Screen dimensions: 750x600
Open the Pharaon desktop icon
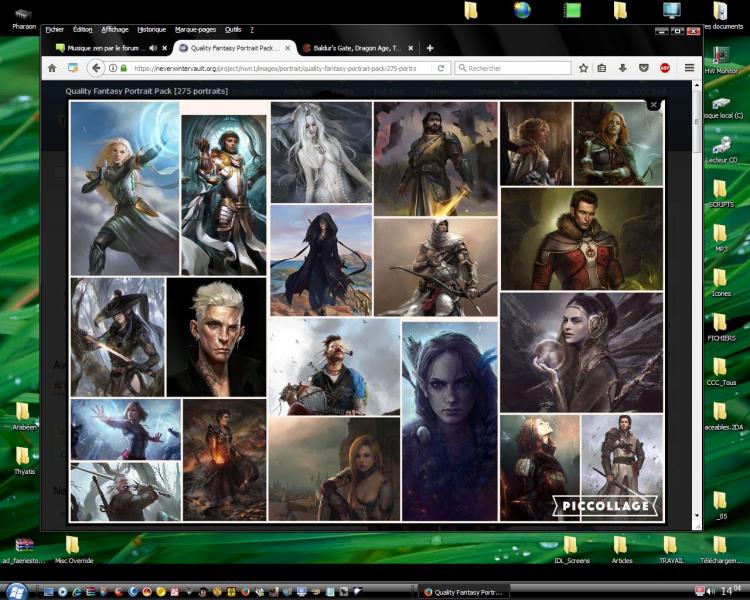23,18
